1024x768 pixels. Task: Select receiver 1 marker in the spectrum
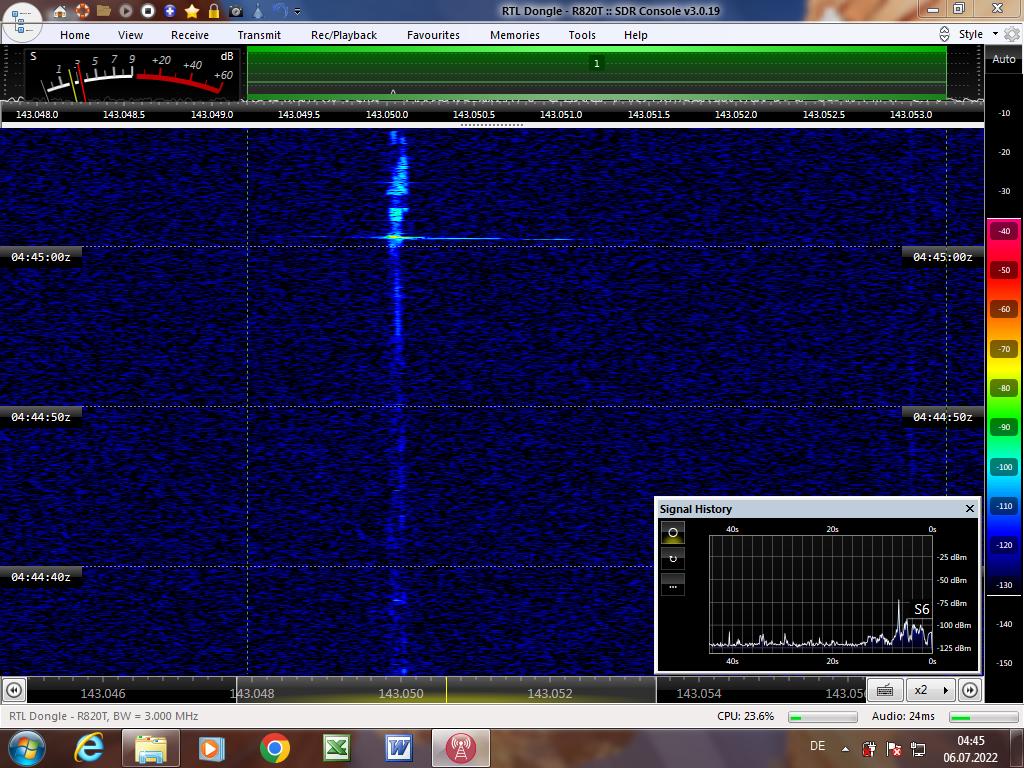tap(596, 63)
